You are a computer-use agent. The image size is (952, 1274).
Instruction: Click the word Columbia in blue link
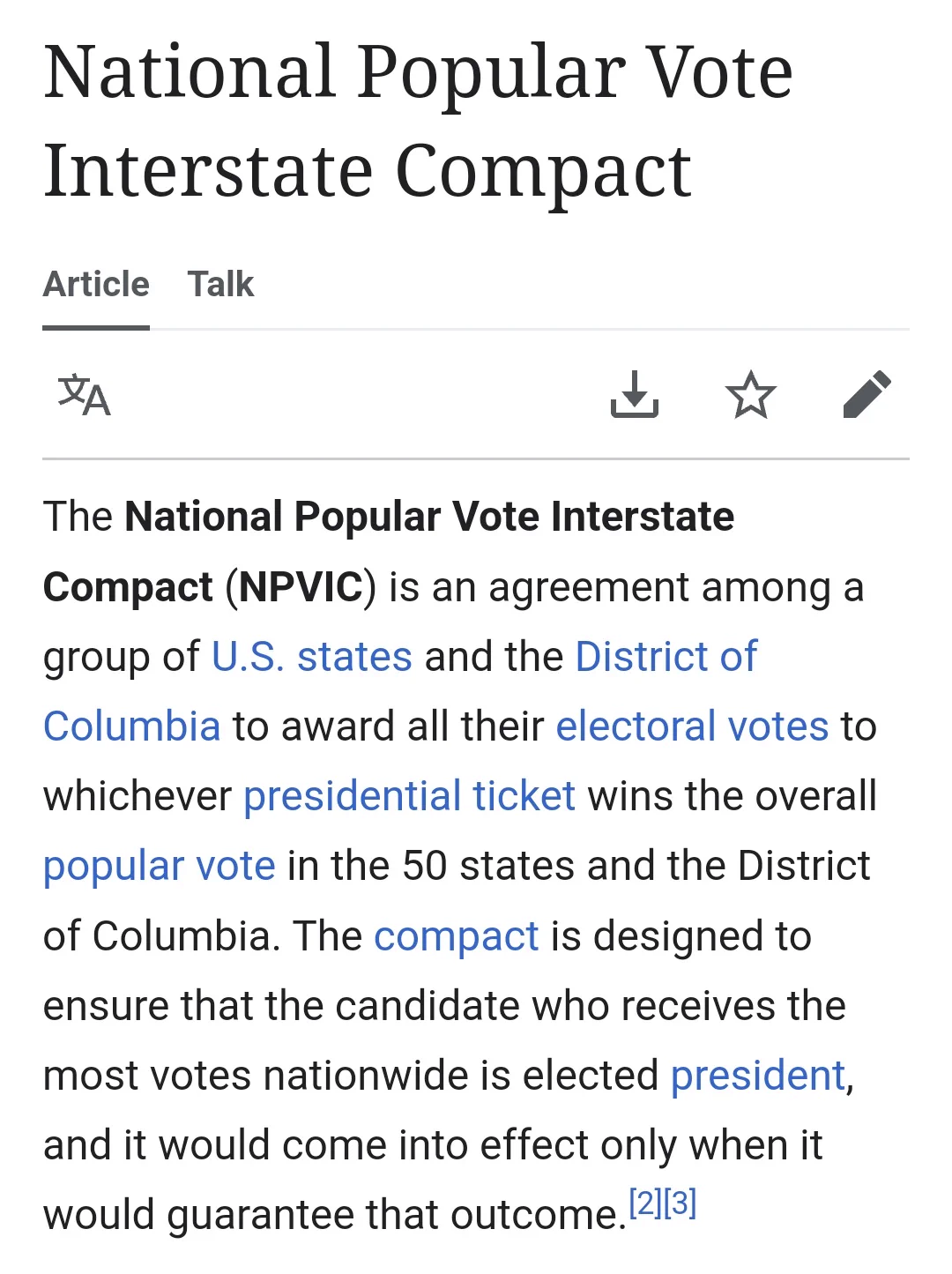131,726
